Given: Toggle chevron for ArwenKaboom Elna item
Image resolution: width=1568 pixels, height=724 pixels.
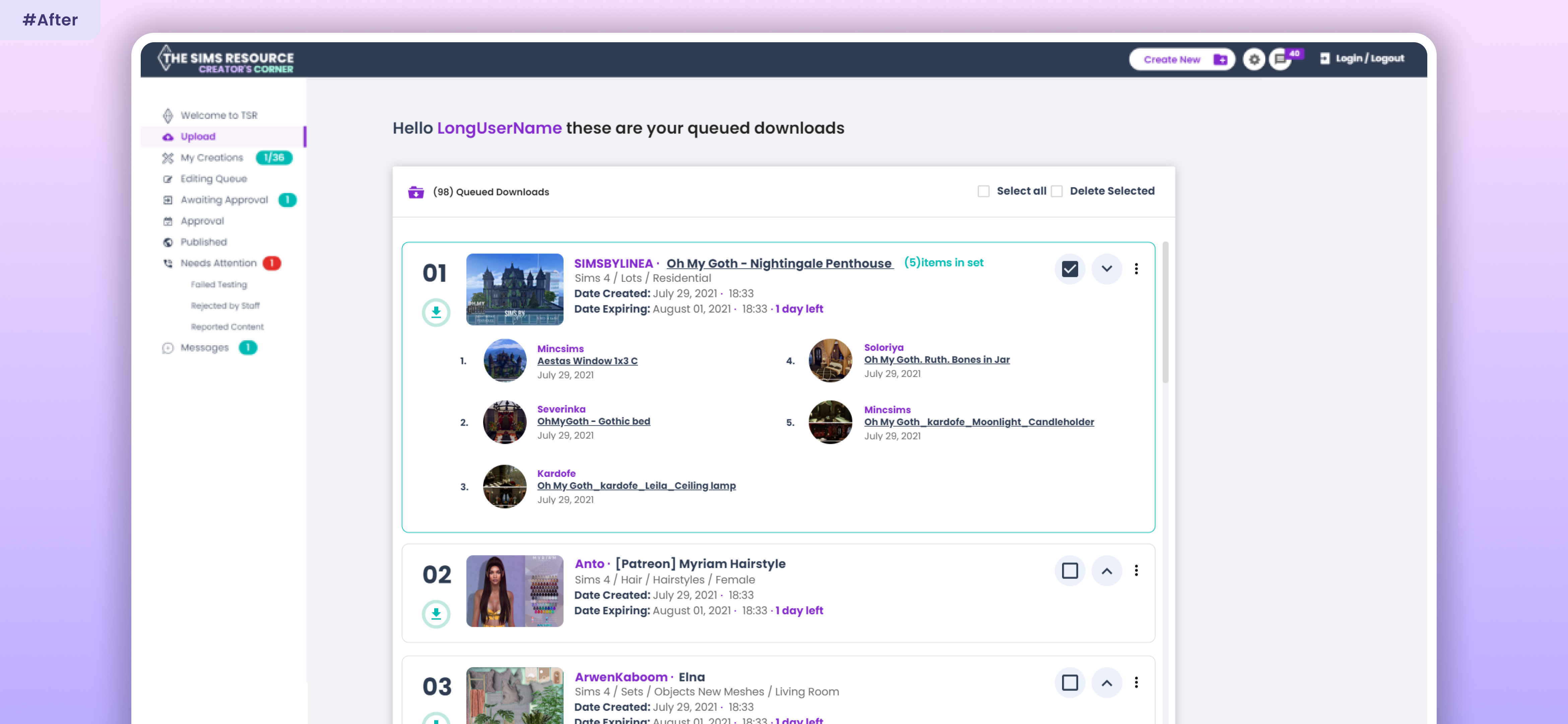Looking at the screenshot, I should click(1106, 682).
